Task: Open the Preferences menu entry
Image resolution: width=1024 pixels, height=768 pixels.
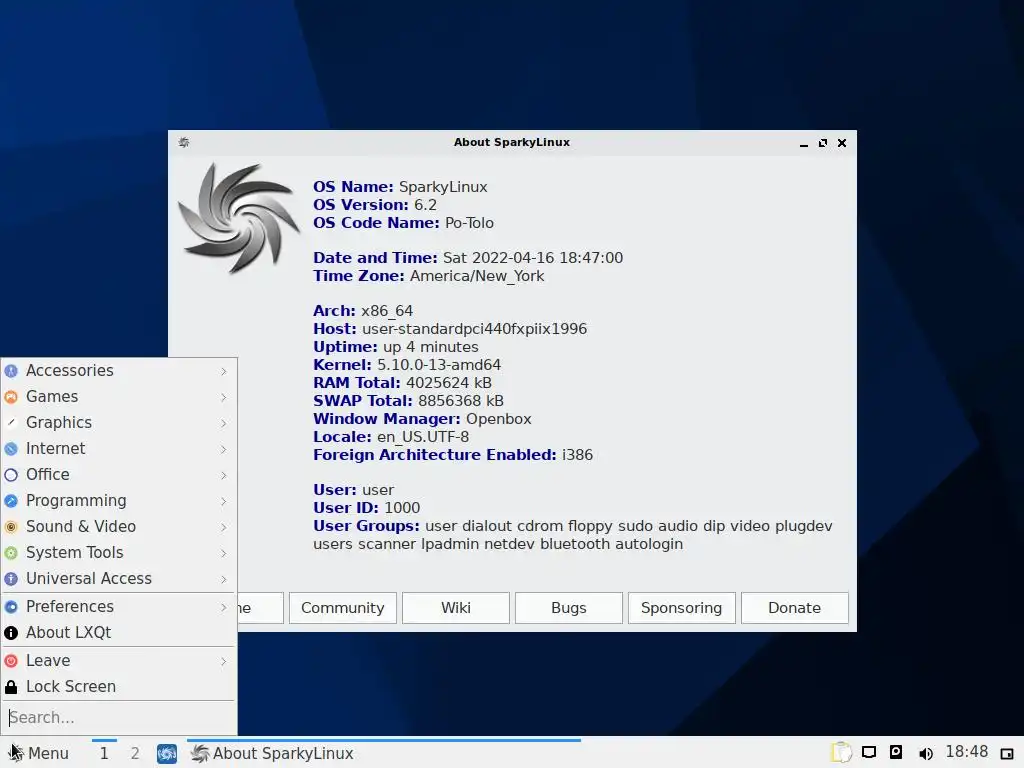Action: (118, 607)
